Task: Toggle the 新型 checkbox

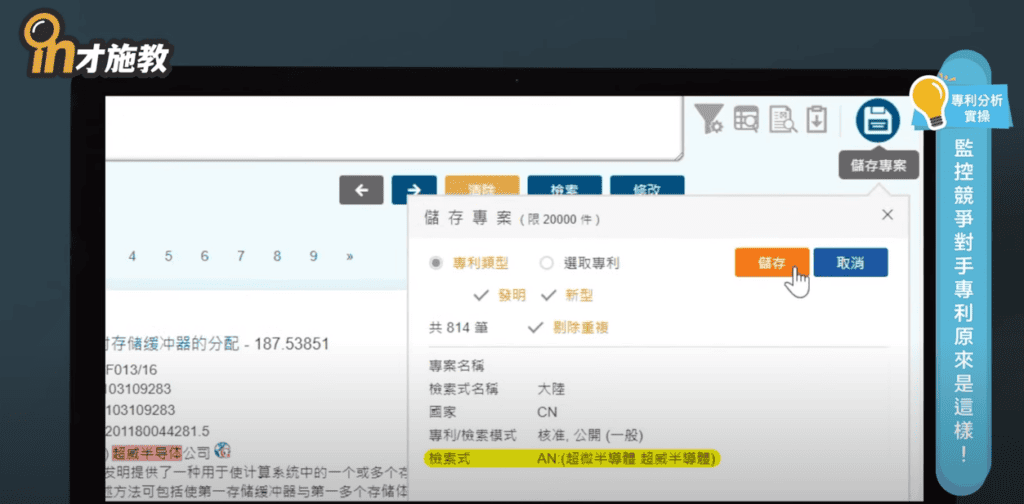Action: [x=549, y=294]
